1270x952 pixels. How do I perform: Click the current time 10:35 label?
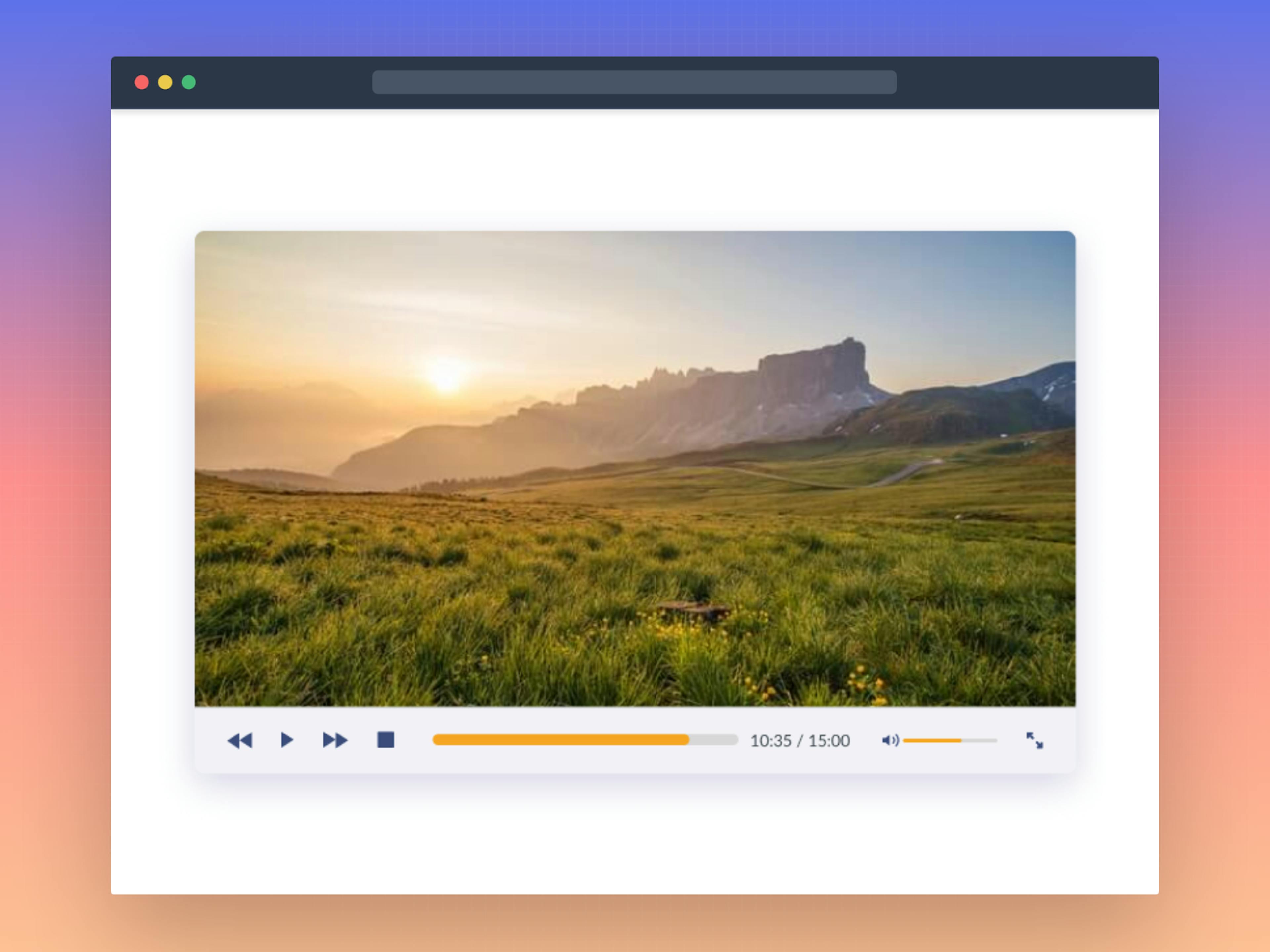point(771,741)
